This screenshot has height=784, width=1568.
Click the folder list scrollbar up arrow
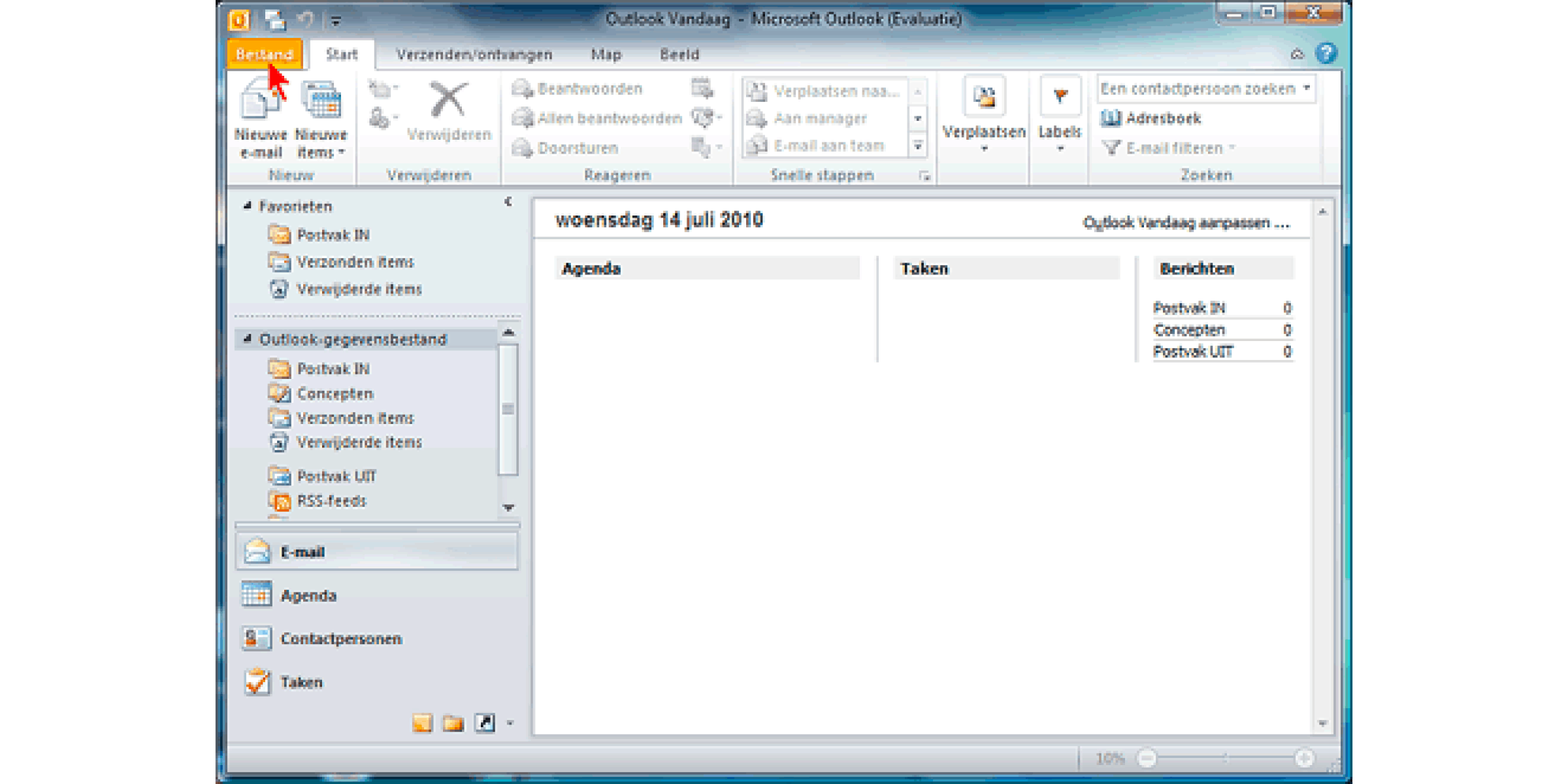[508, 333]
